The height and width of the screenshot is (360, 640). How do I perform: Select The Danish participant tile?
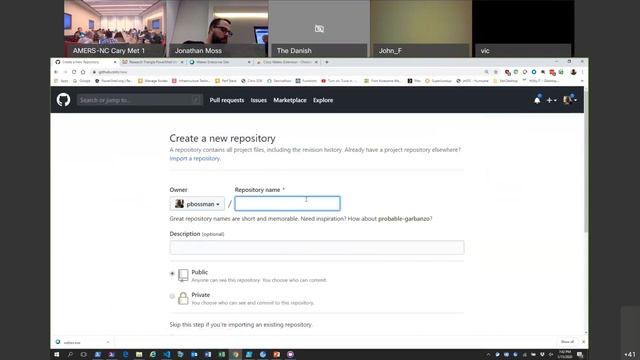pos(319,28)
